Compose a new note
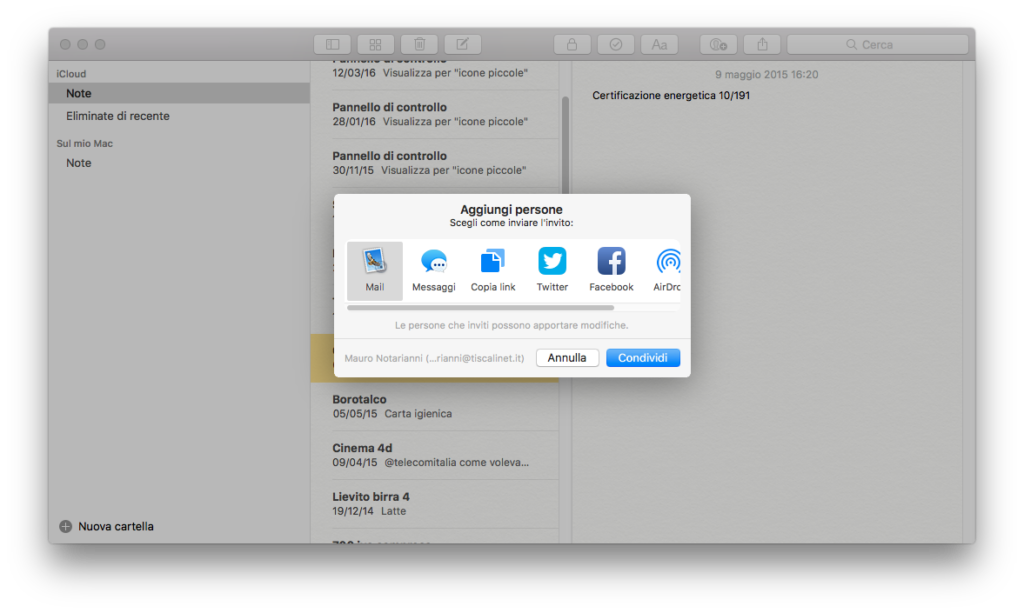Image resolution: width=1024 pixels, height=613 pixels. (462, 44)
